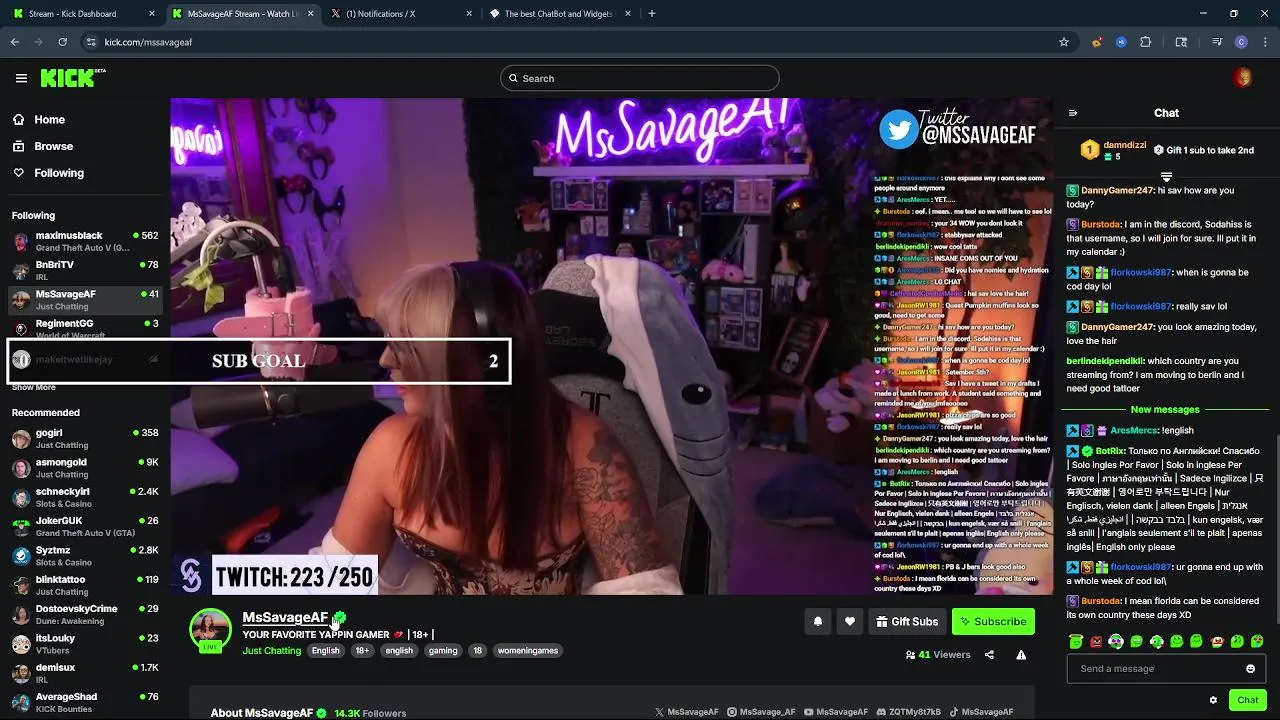Reload the page
Image resolution: width=1280 pixels, height=720 pixels.
pyautogui.click(x=62, y=42)
